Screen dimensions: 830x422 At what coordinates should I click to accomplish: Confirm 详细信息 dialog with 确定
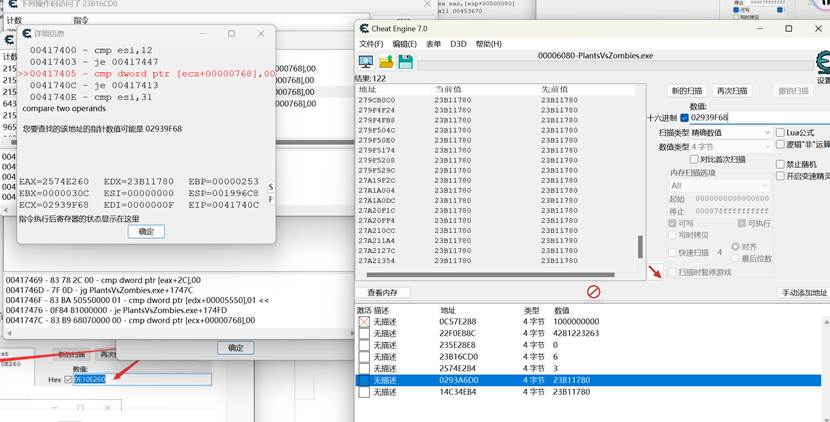pos(146,231)
